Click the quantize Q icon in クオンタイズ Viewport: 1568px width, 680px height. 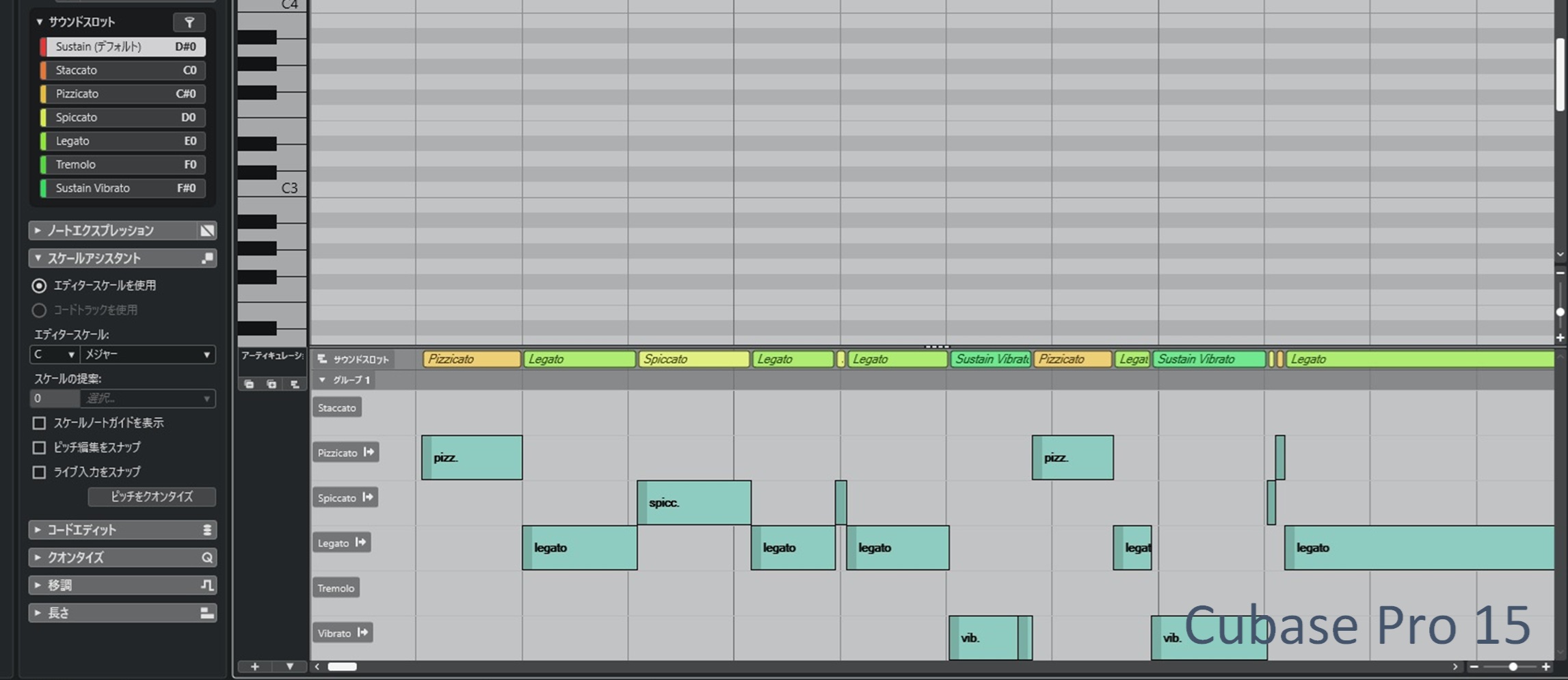tap(207, 558)
